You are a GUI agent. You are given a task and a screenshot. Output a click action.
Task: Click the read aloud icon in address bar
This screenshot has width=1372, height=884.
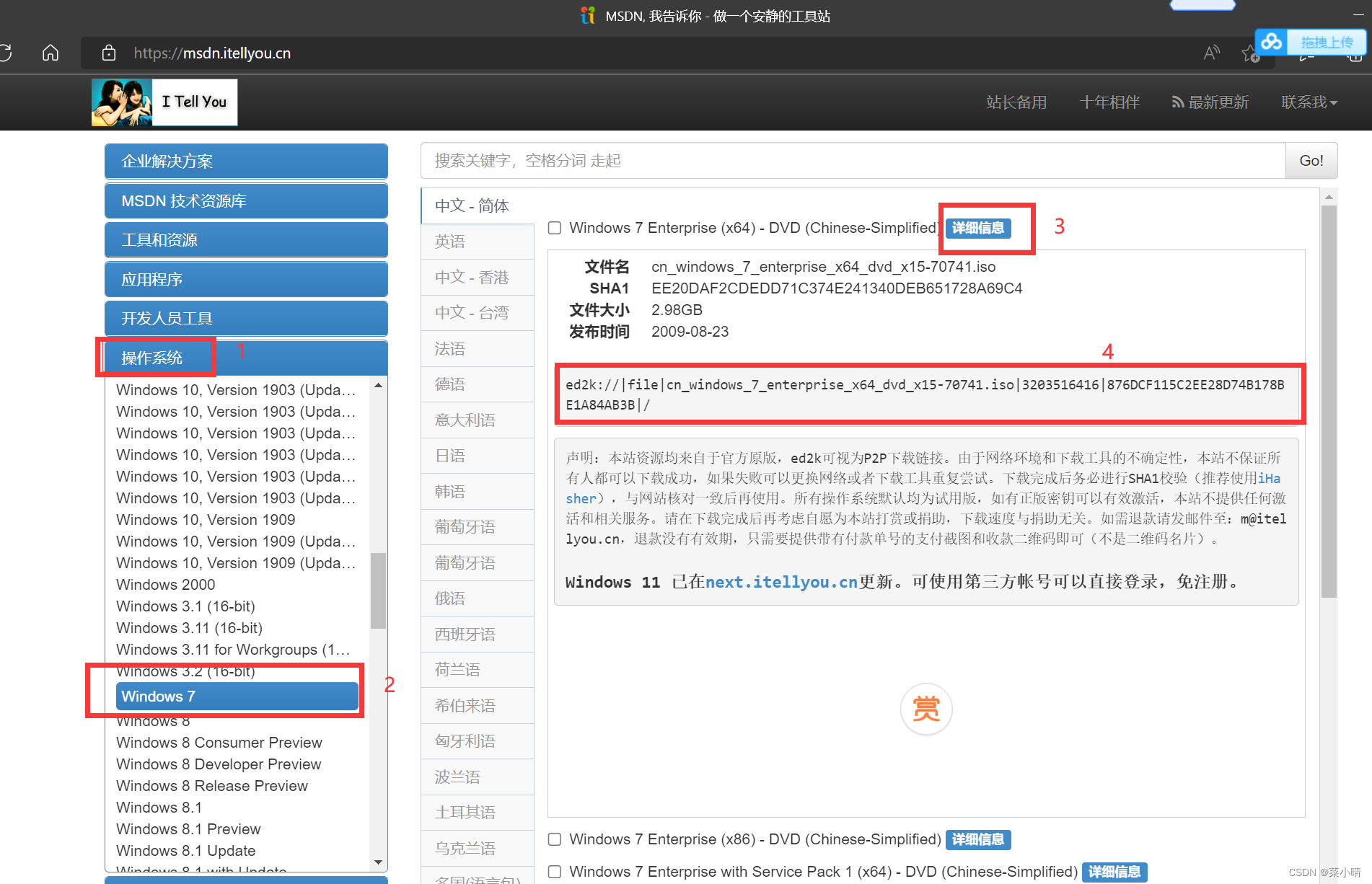[1212, 53]
